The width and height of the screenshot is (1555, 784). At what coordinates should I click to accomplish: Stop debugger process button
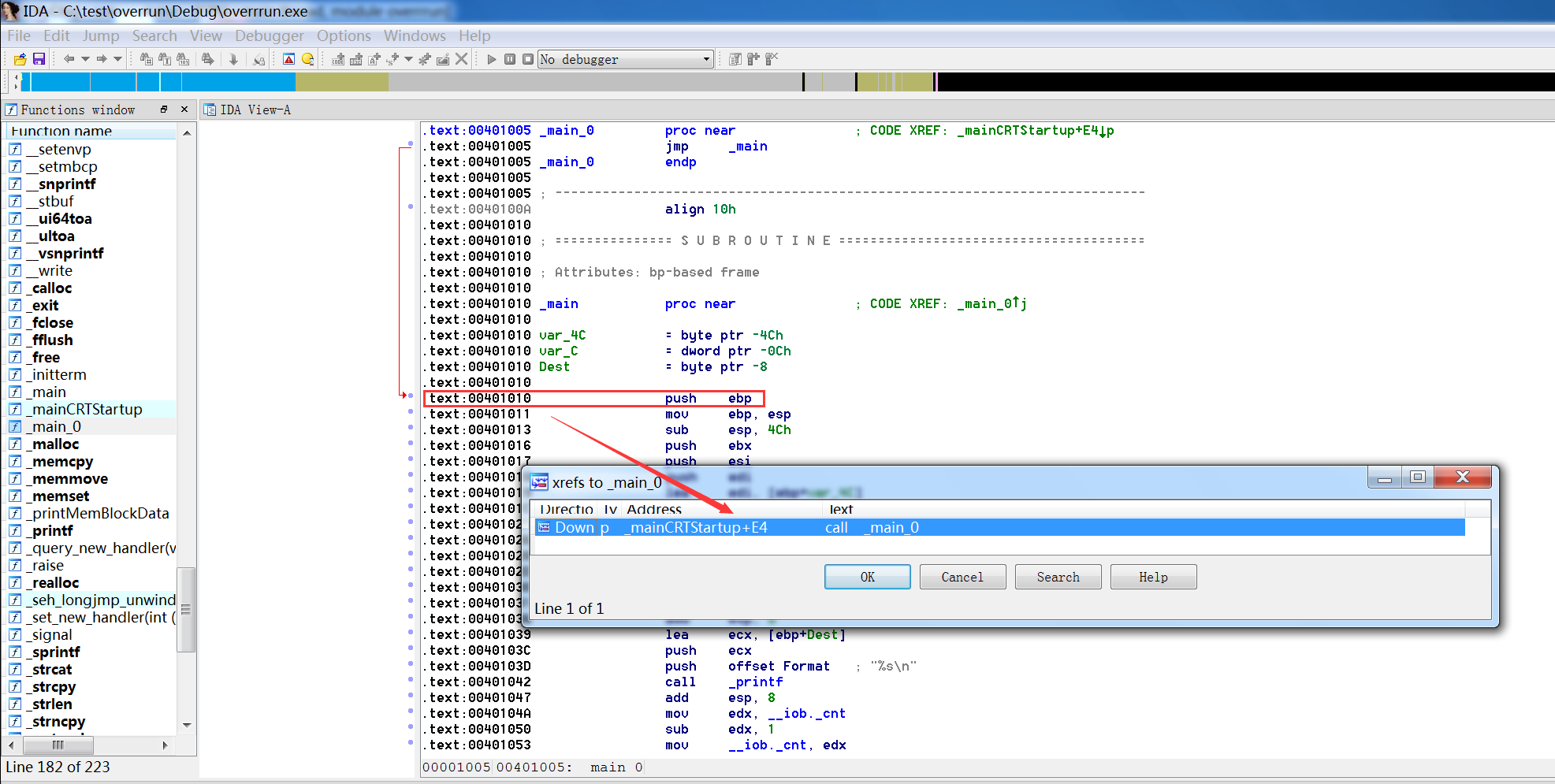coord(528,59)
